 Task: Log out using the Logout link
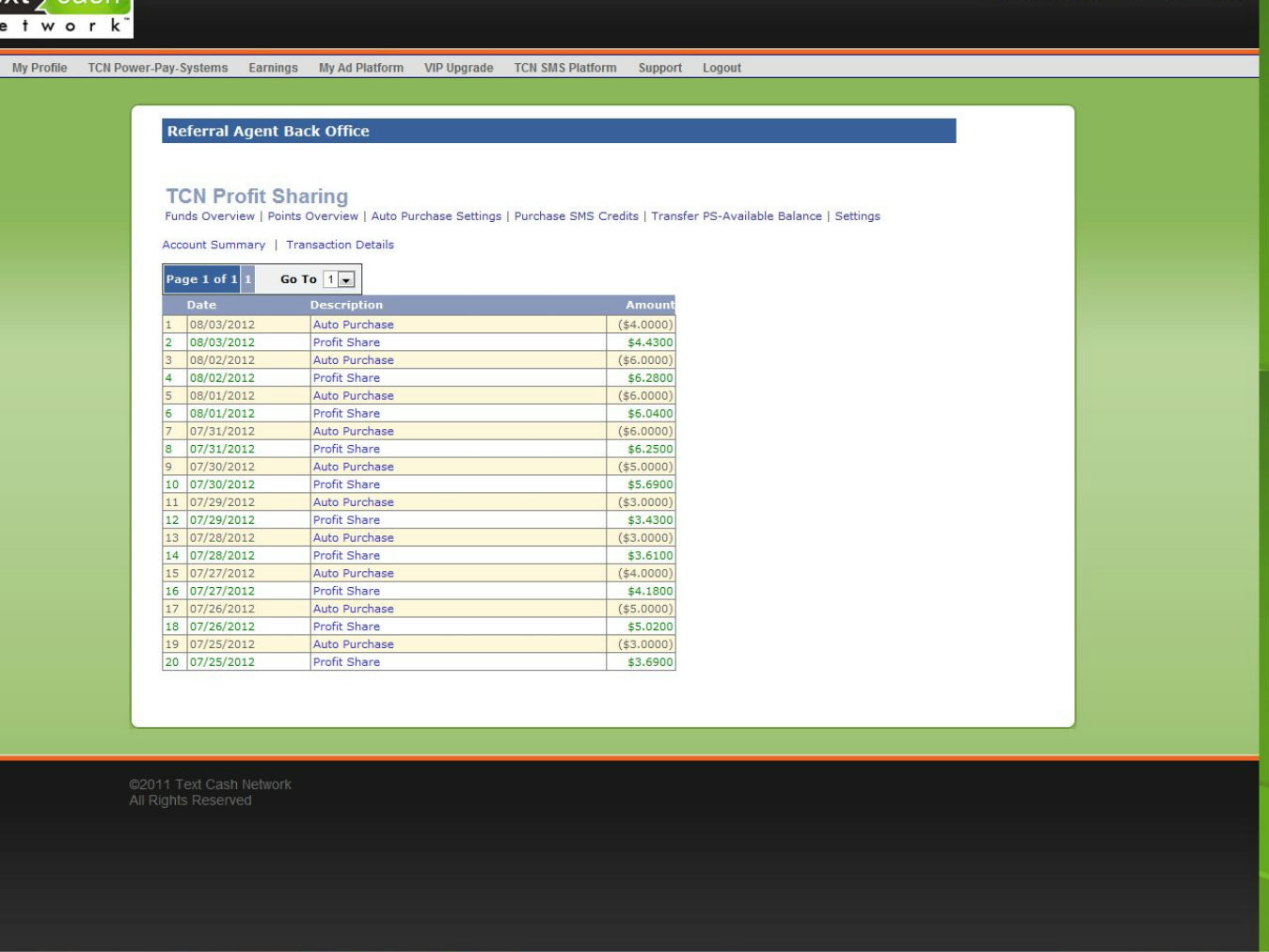tap(722, 68)
